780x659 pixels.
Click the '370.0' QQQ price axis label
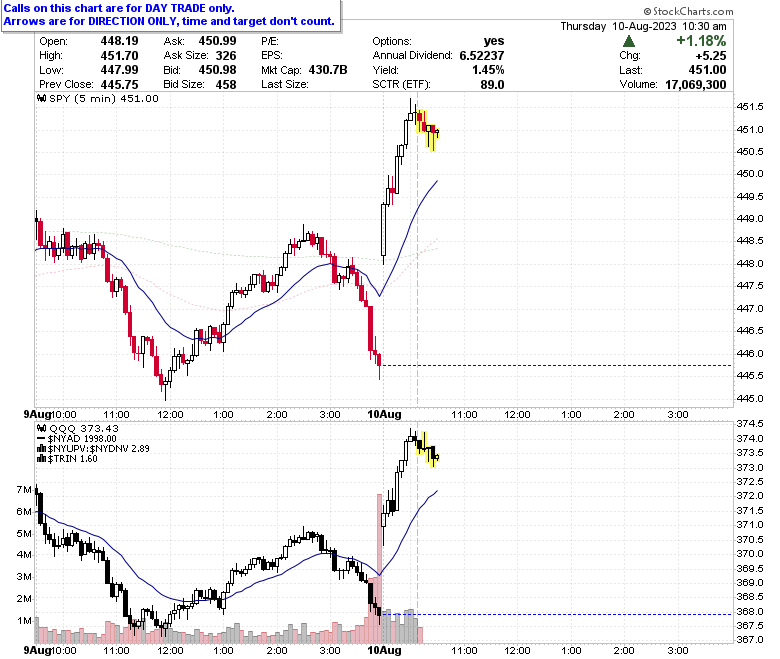749,554
